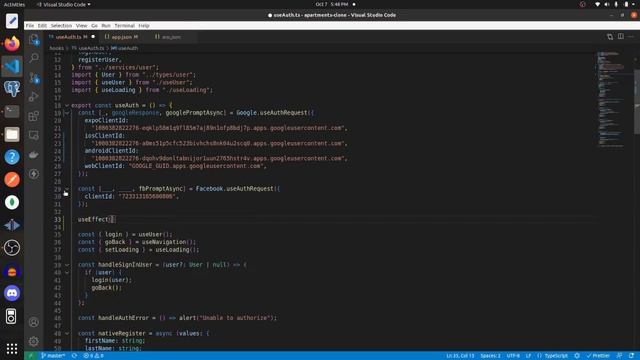
Task: Click the open changes icon in editor toolbar
Action: click(610, 37)
